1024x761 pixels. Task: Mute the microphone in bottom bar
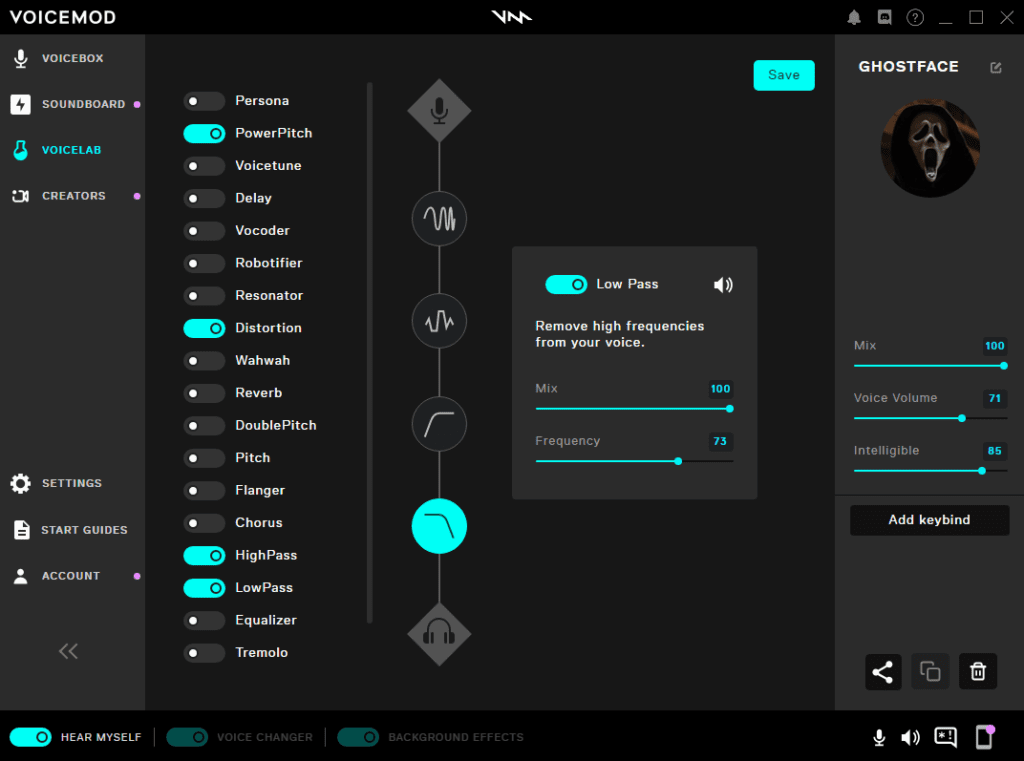(879, 737)
